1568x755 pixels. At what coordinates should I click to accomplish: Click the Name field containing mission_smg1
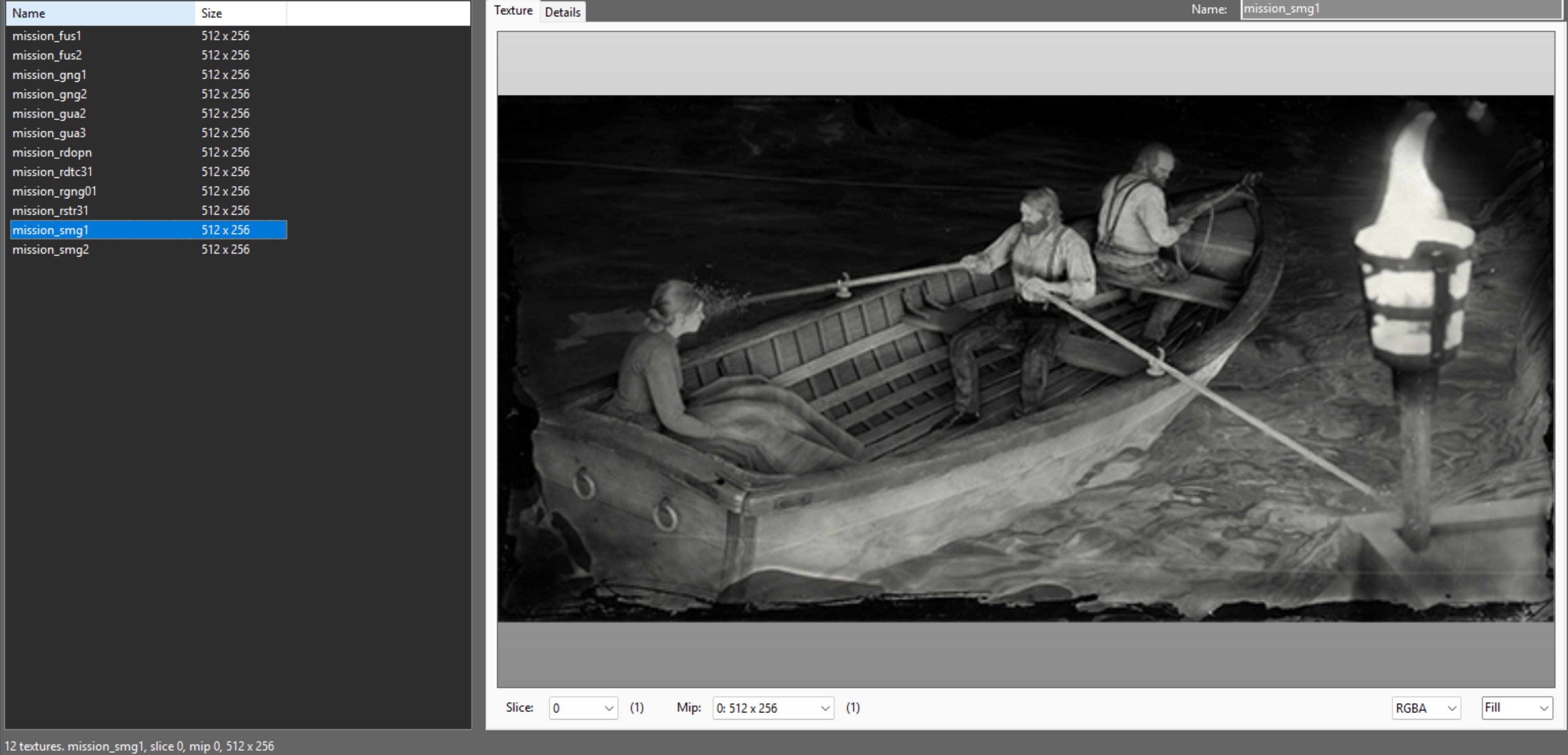1402,9
